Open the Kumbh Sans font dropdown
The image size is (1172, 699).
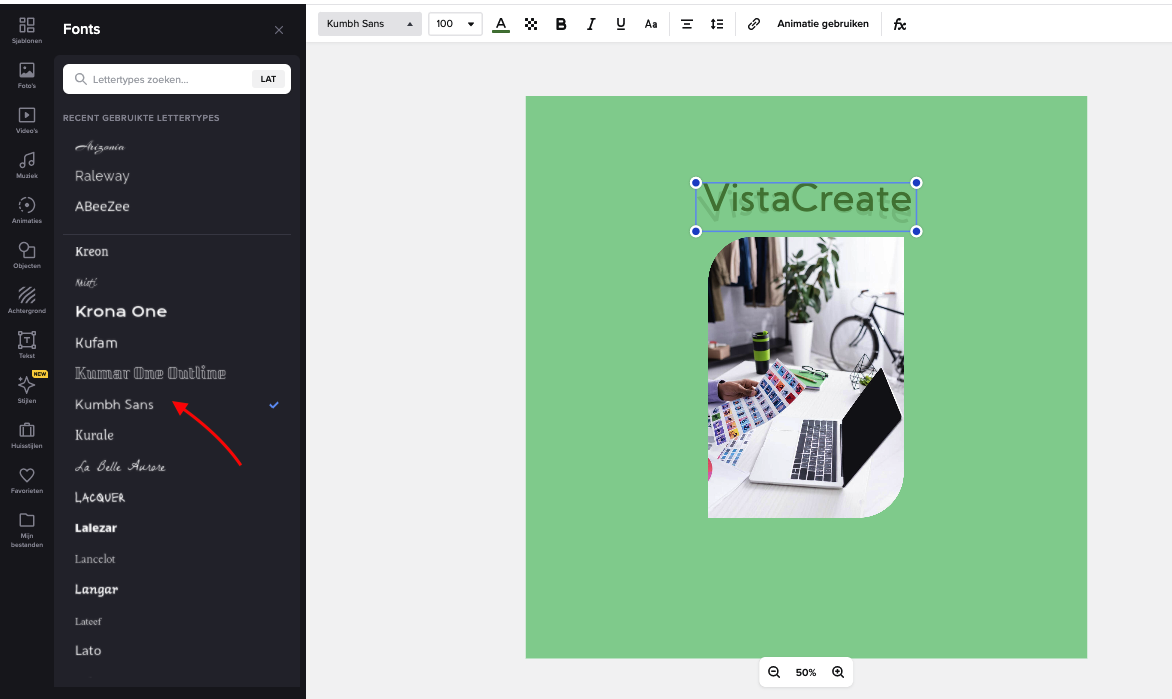coord(370,24)
